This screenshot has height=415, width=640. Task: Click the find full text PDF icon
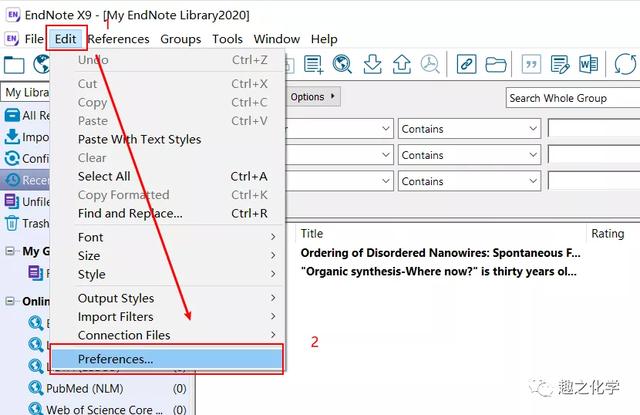pyautogui.click(x=430, y=64)
